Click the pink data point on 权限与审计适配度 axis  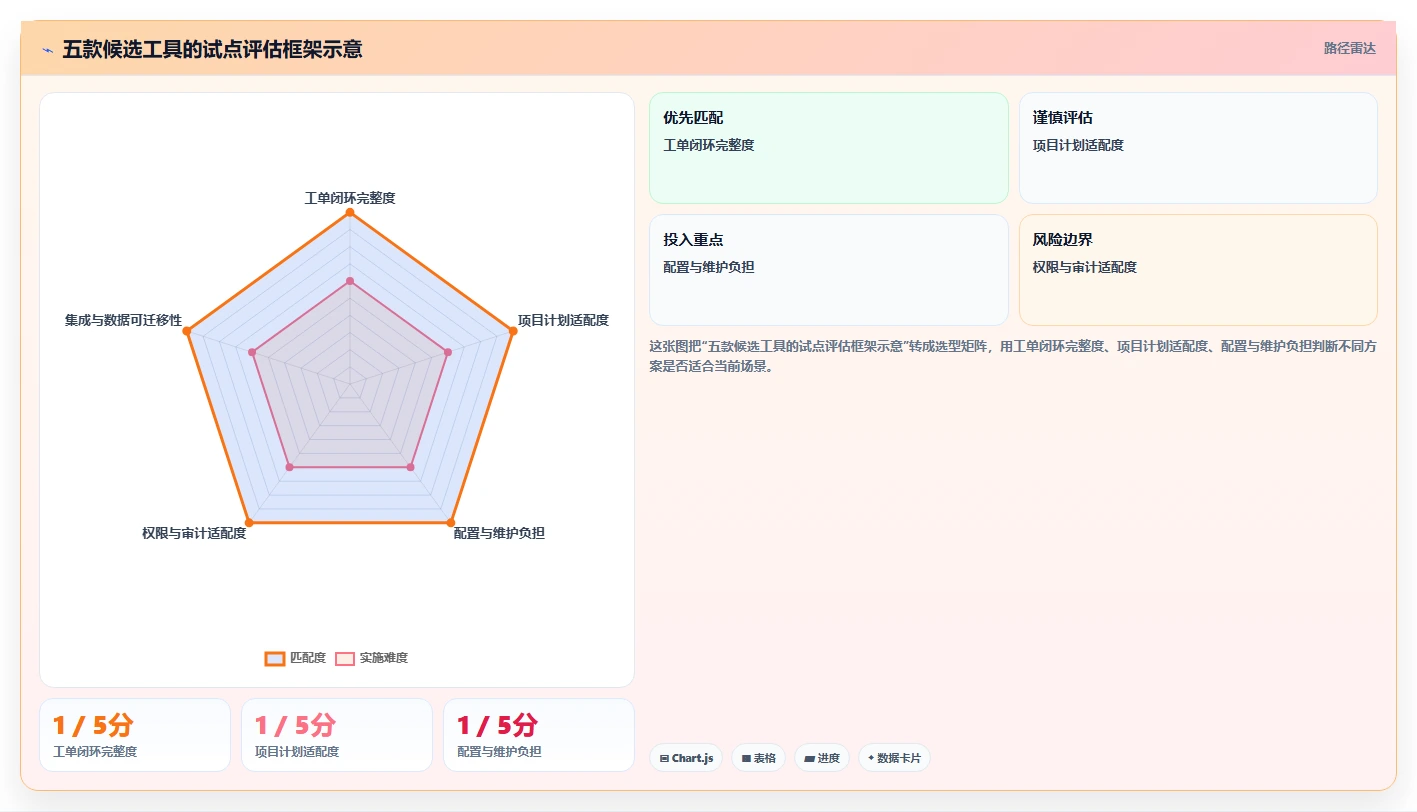click(290, 467)
